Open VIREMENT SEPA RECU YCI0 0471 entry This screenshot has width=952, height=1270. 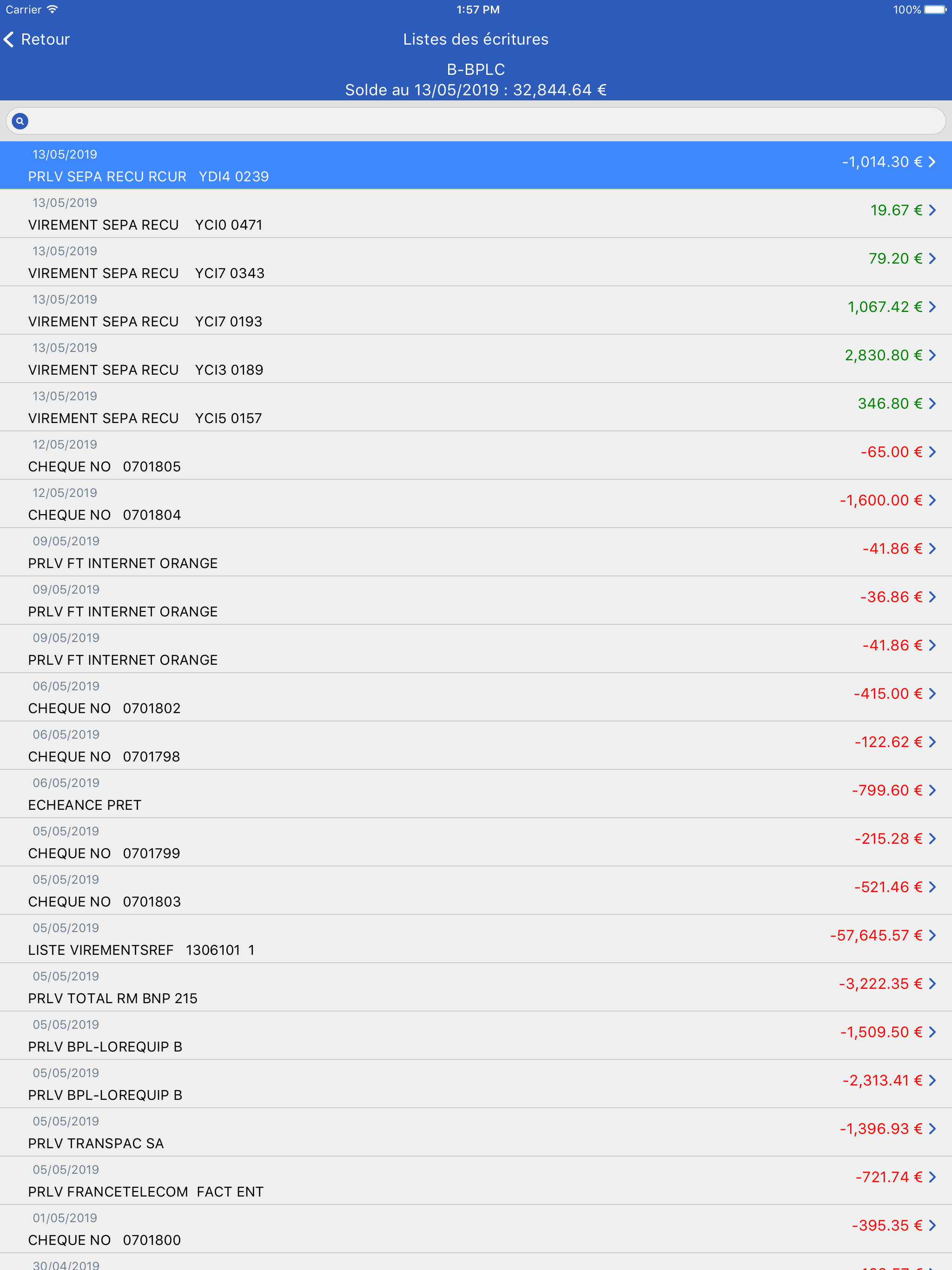click(x=476, y=213)
